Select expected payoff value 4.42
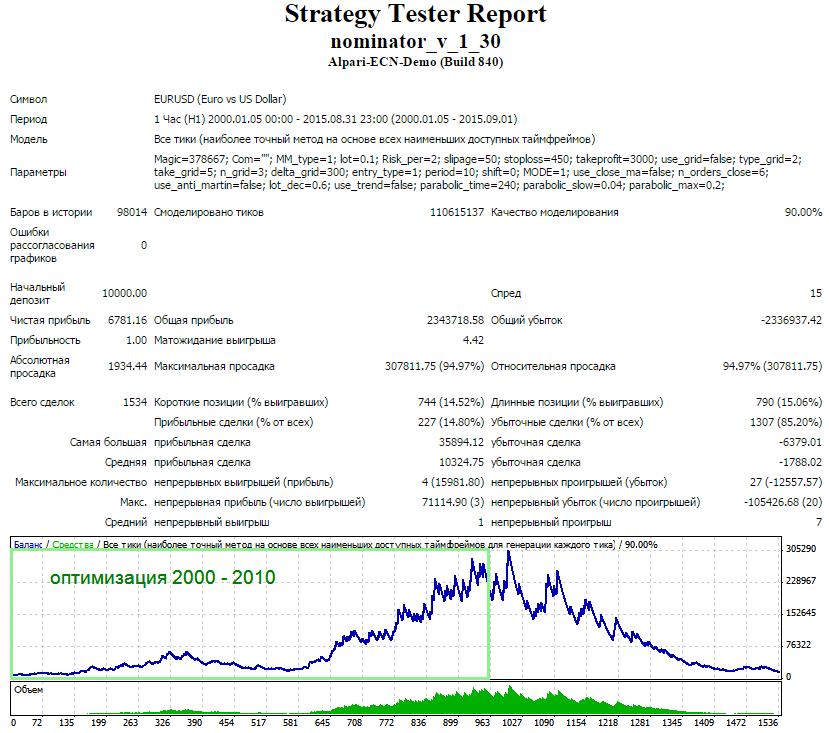The height and width of the screenshot is (733, 829). 473,341
